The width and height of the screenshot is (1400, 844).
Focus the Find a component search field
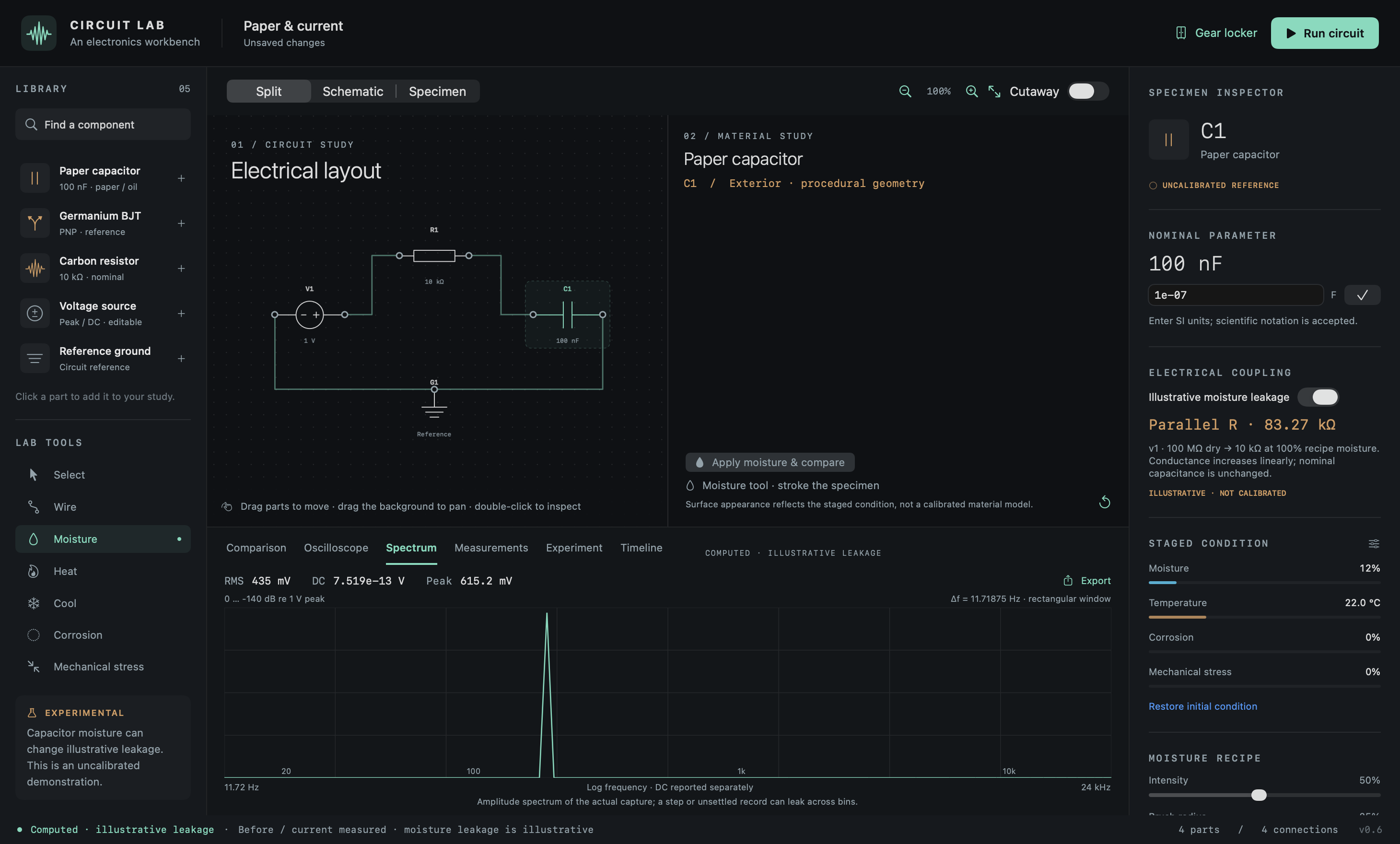click(103, 125)
